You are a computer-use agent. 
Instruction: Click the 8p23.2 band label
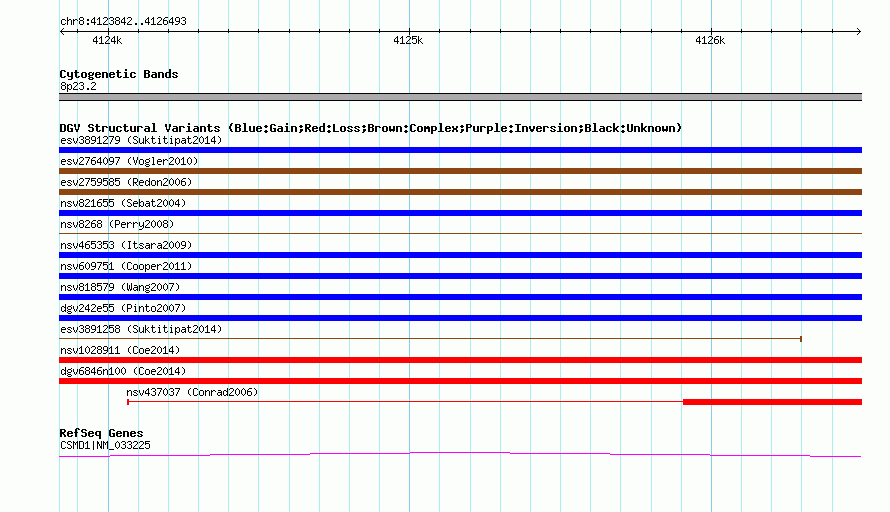[x=78, y=86]
